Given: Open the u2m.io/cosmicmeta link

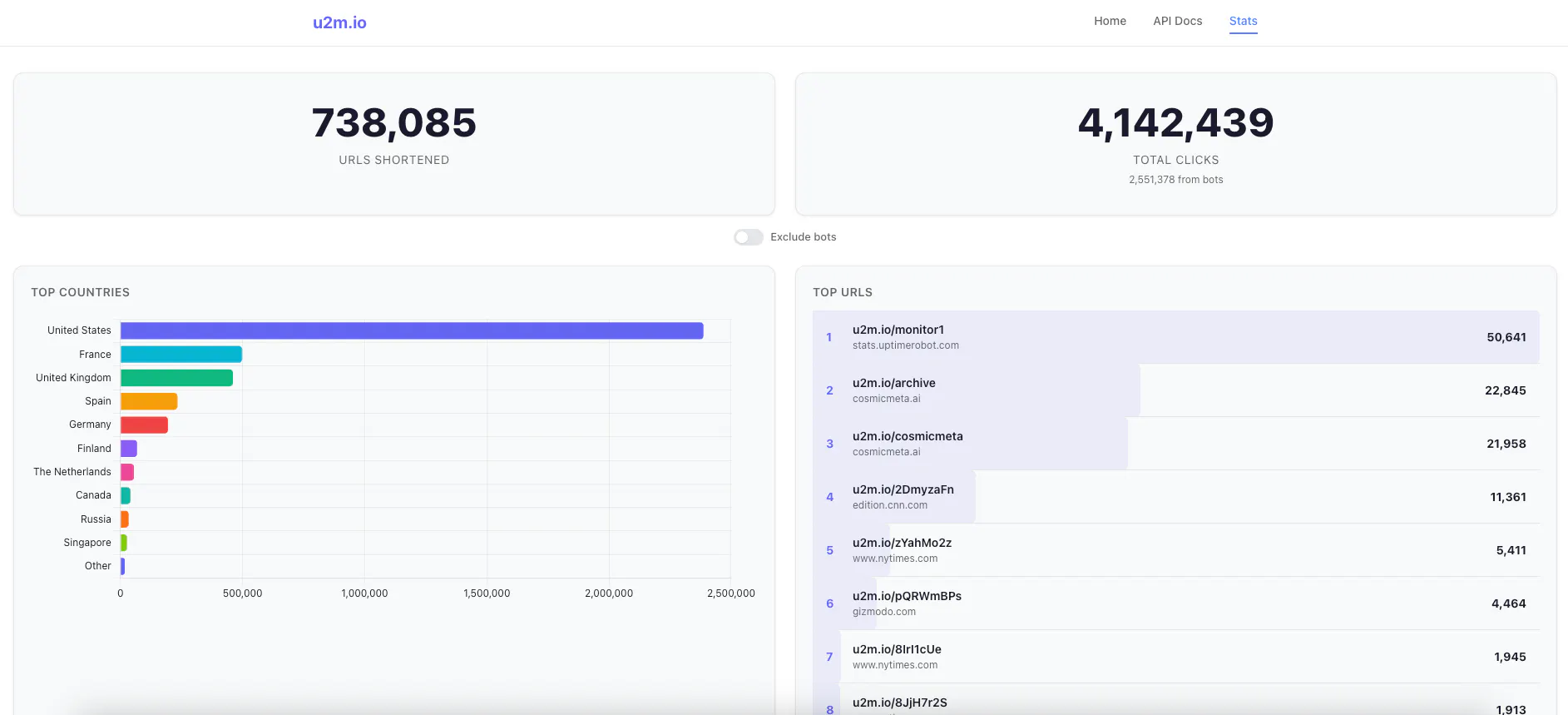Looking at the screenshot, I should coord(908,436).
